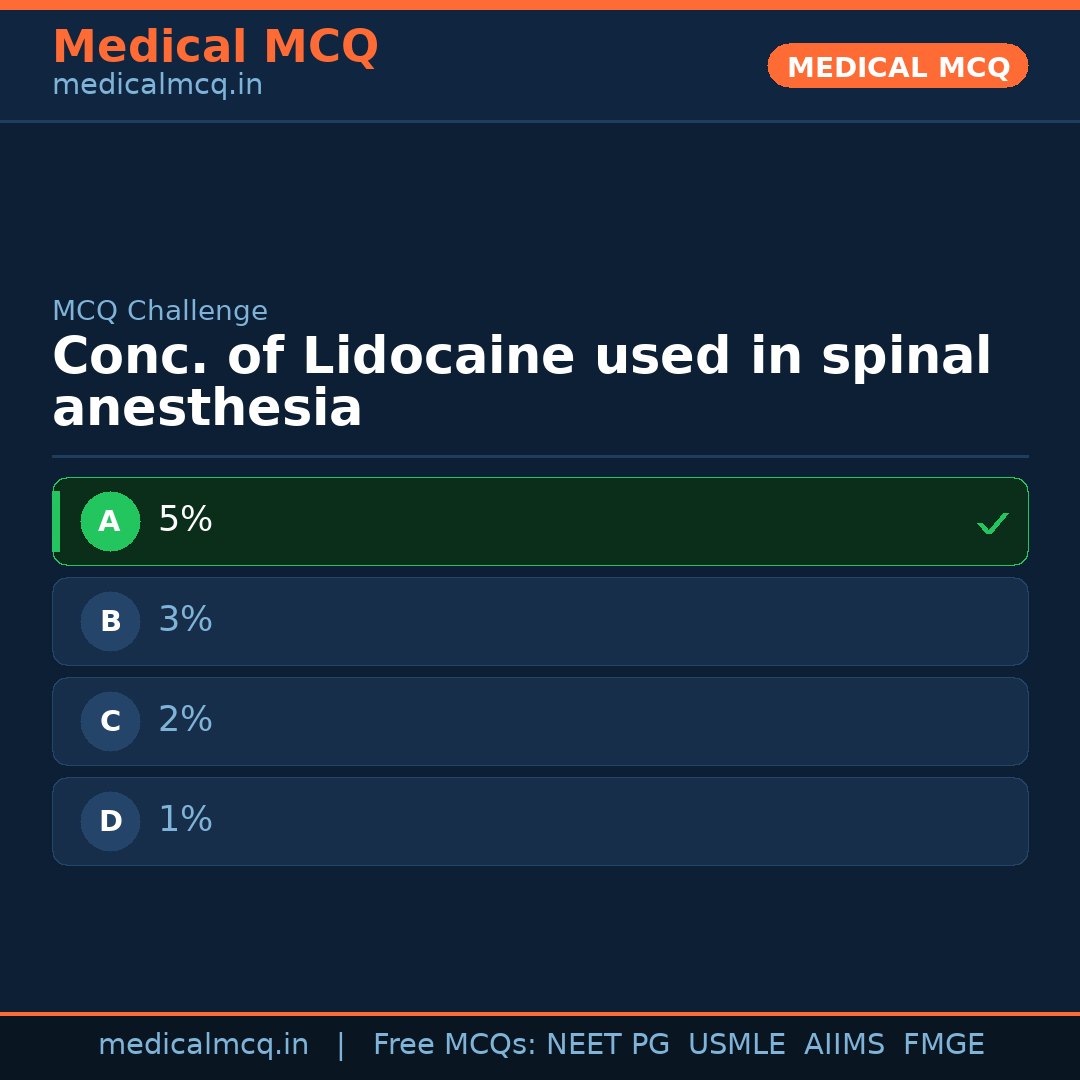This screenshot has width=1080, height=1080.
Task: Open the footer medicalmcq.in link
Action: click(x=203, y=1045)
